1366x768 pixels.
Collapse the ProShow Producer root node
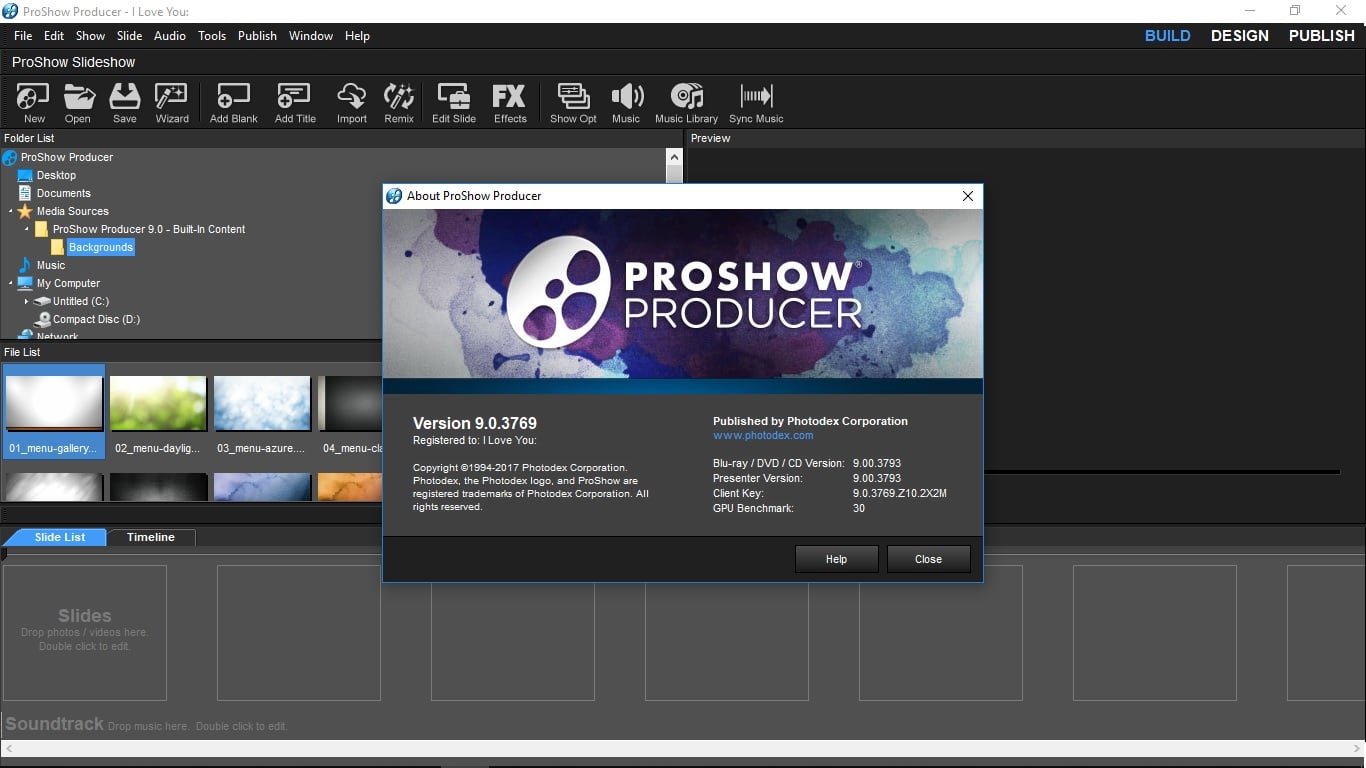coord(9,157)
